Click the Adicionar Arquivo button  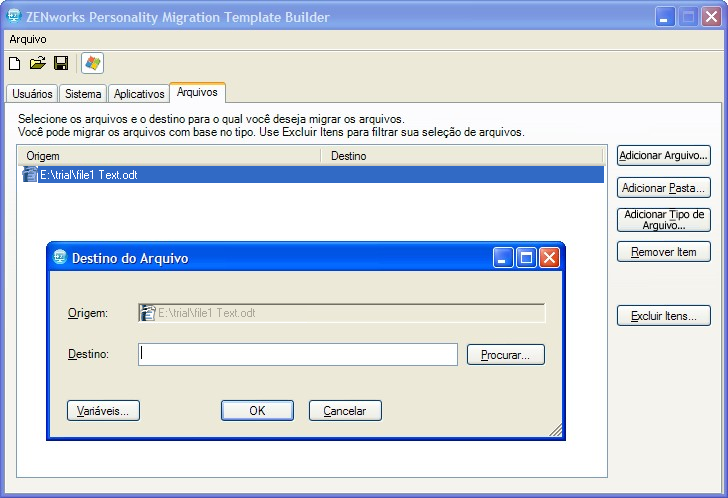tap(663, 155)
